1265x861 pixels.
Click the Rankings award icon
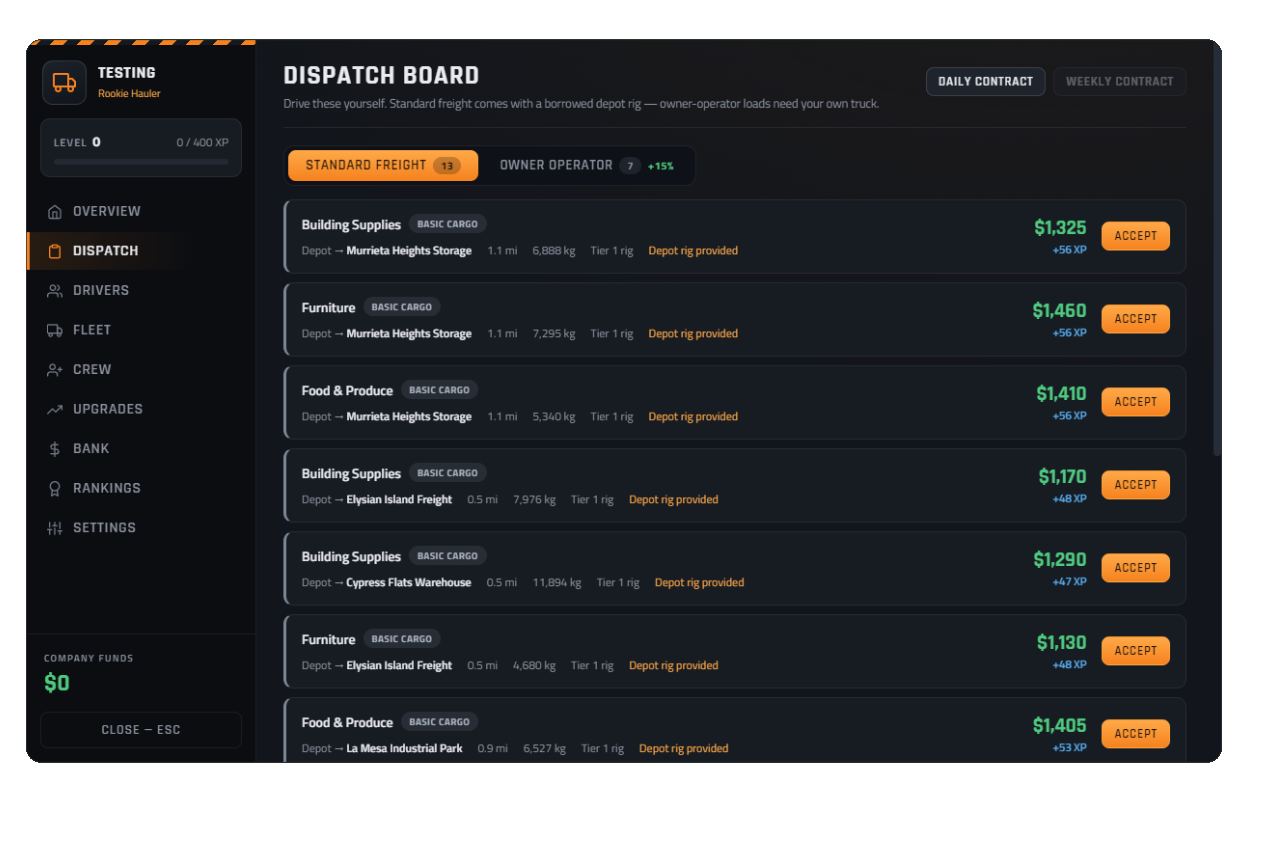55,488
